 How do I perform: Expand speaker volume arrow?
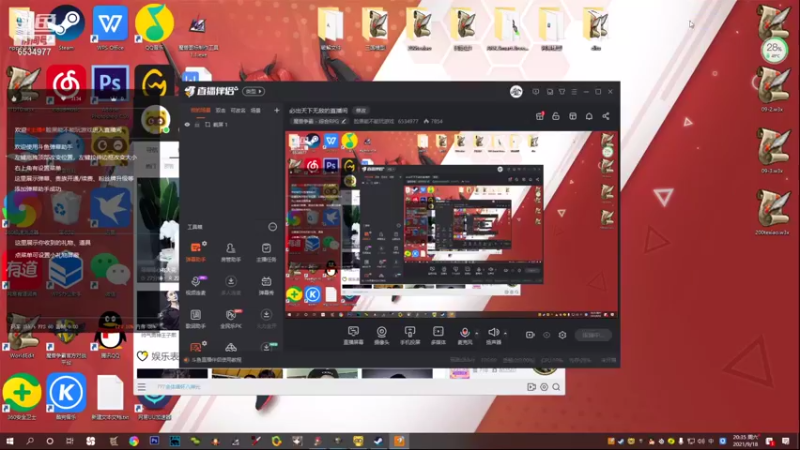[505, 333]
